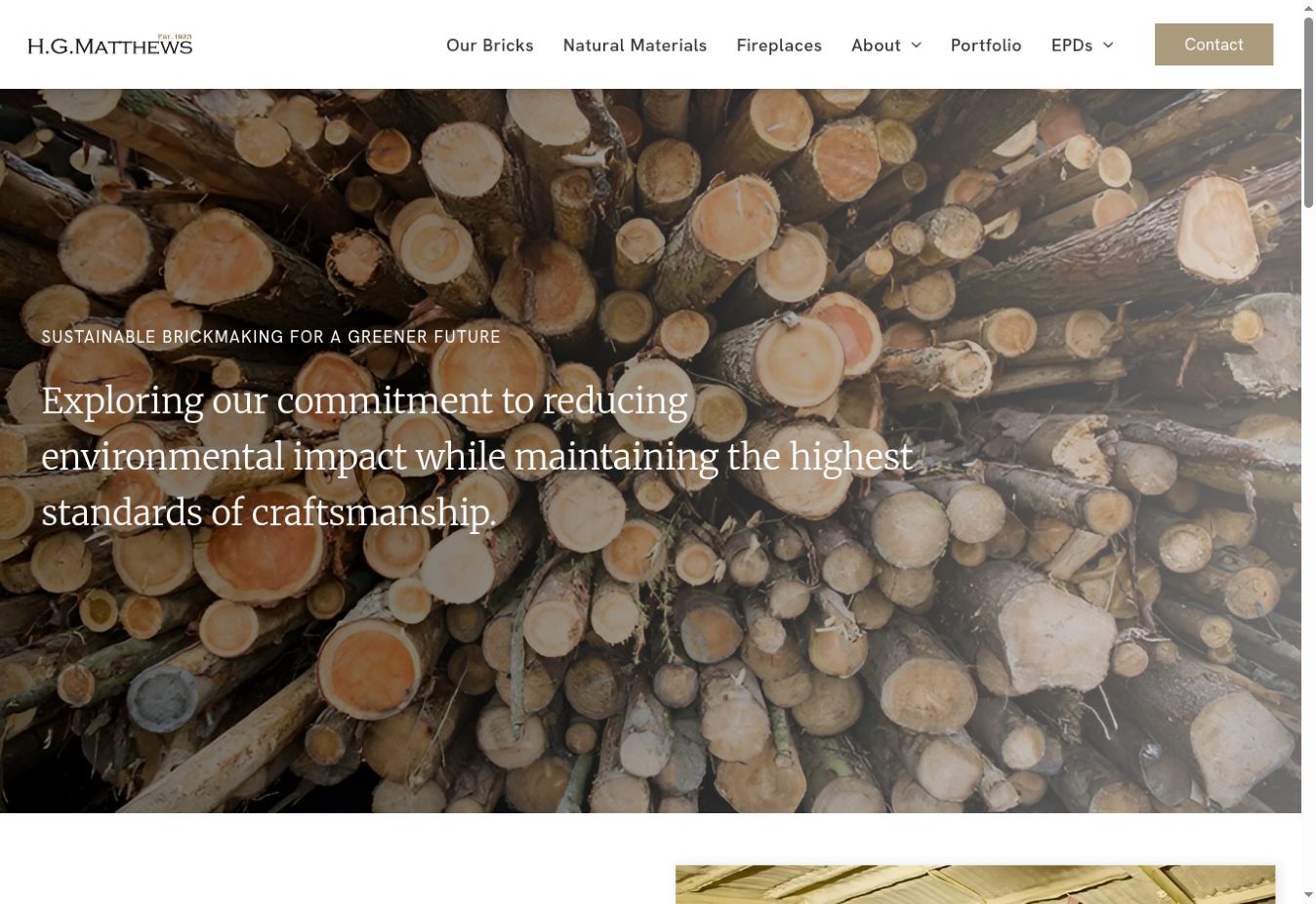This screenshot has height=904, width=1316.
Task: Open the EPDs menu link
Action: point(1072,45)
